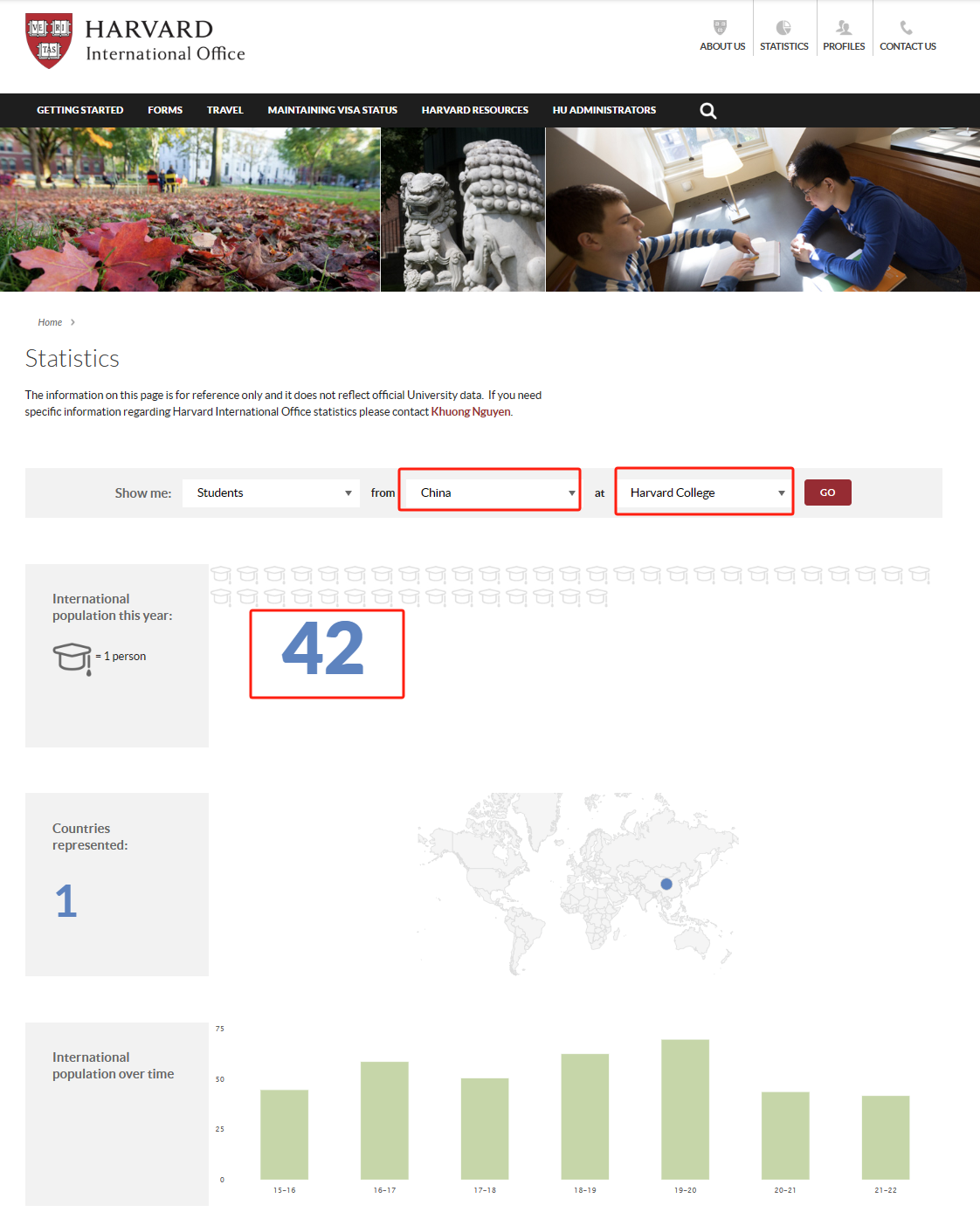Click the students studying banner photo
This screenshot has width=980, height=1212.
point(763,210)
